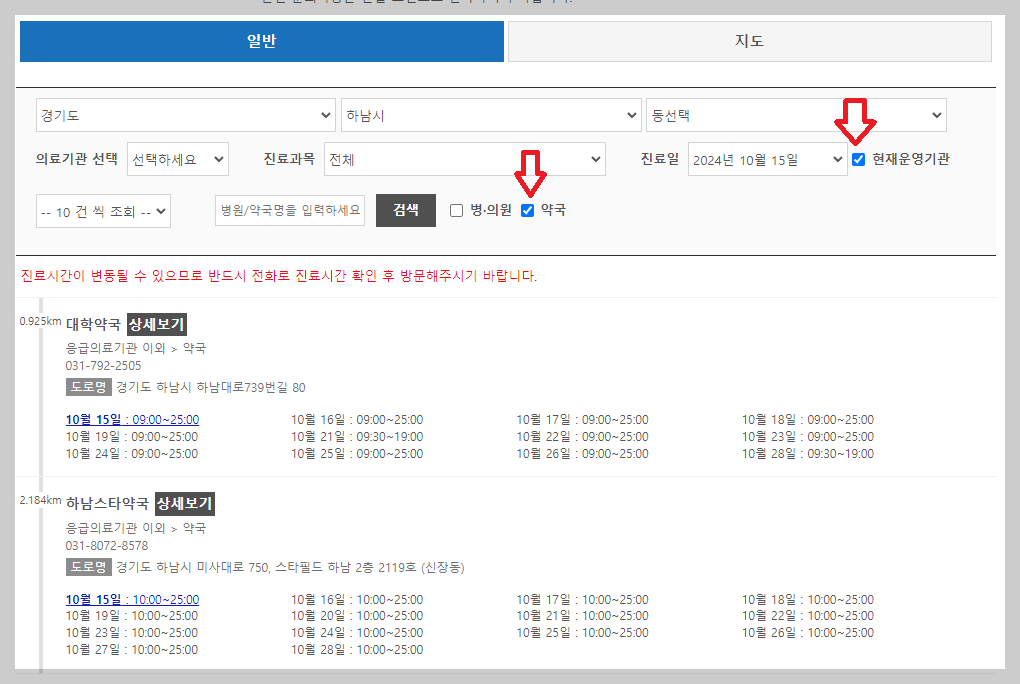Open the 진료과목 전체 dropdown

(x=464, y=159)
